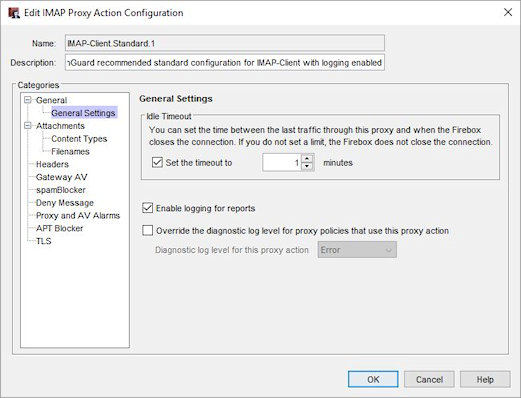
Task: Click the Description input field
Action: click(225, 62)
